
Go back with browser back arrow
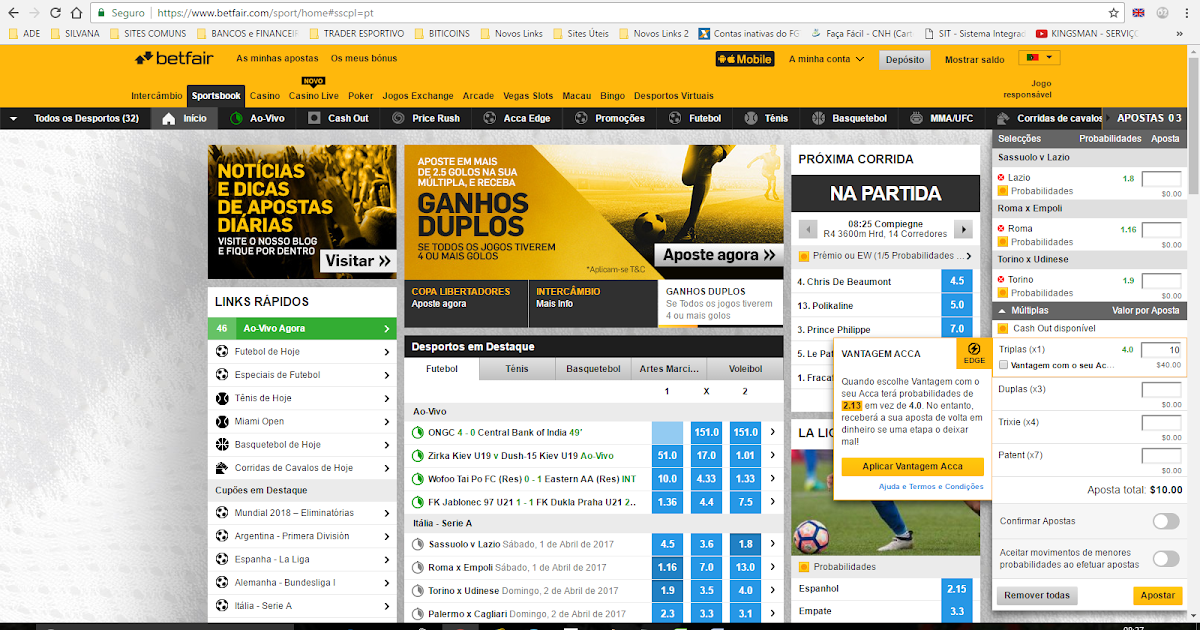click(13, 13)
